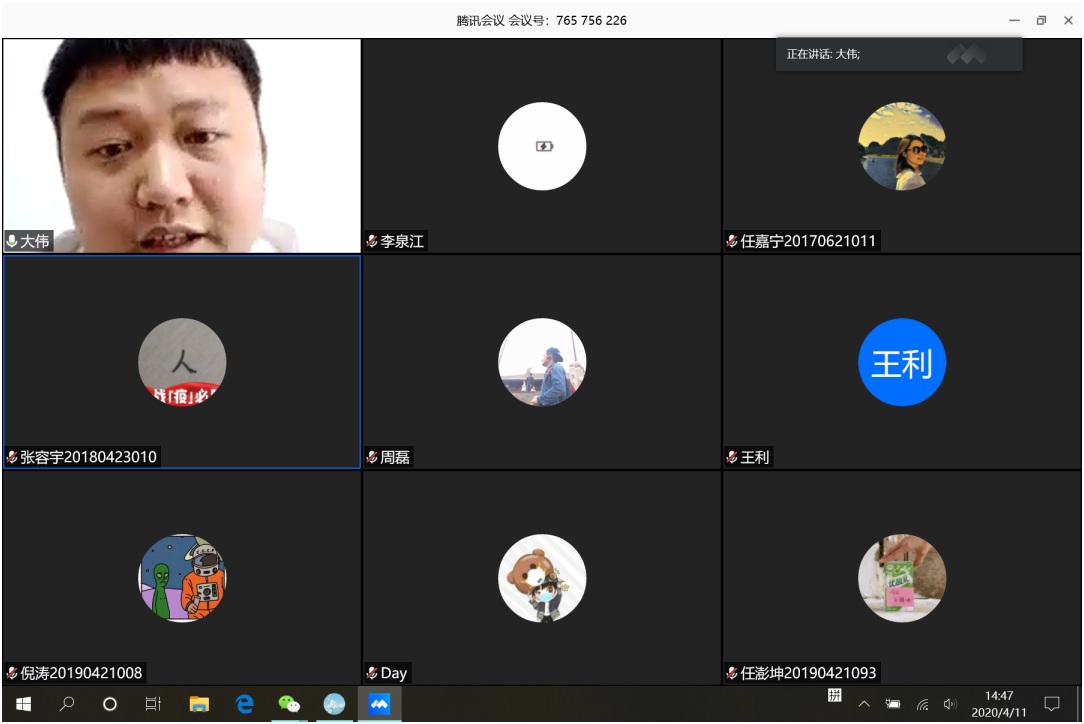Click the clock showing 14:47
Image resolution: width=1084 pixels, height=724 pixels.
pos(998,704)
